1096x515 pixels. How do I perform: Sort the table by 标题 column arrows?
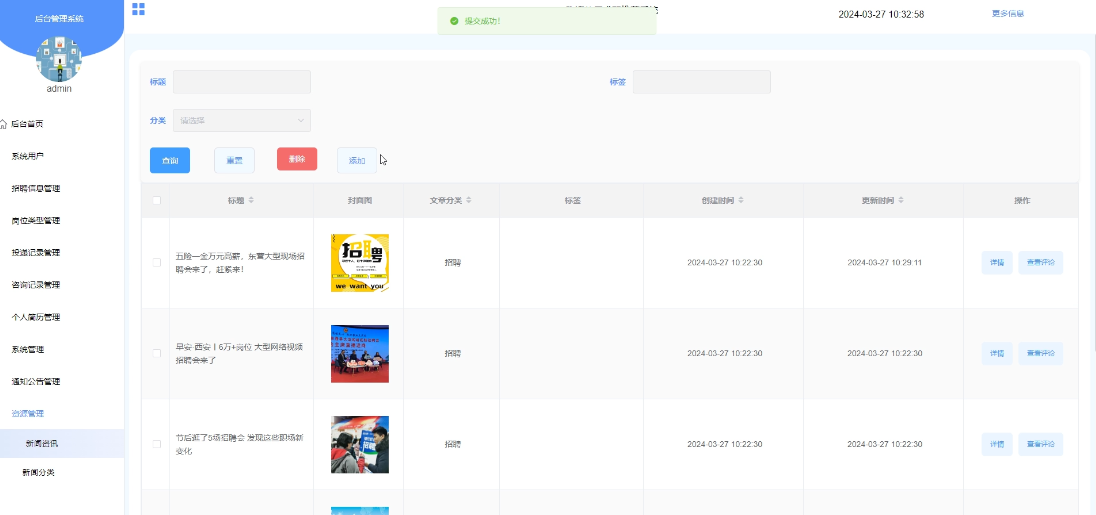pos(252,201)
